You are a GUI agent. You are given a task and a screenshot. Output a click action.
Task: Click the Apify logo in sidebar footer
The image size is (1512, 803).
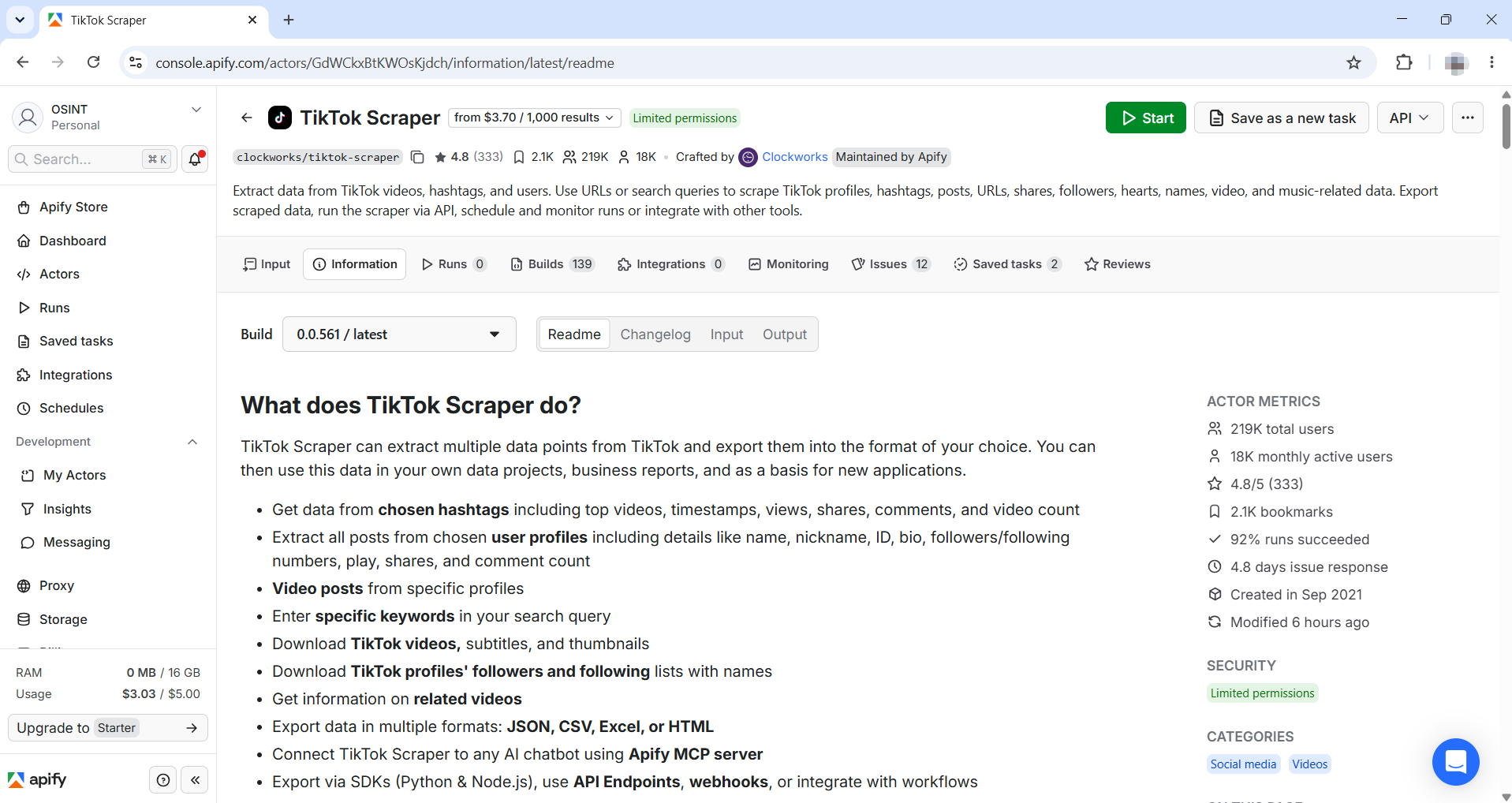tap(37, 780)
